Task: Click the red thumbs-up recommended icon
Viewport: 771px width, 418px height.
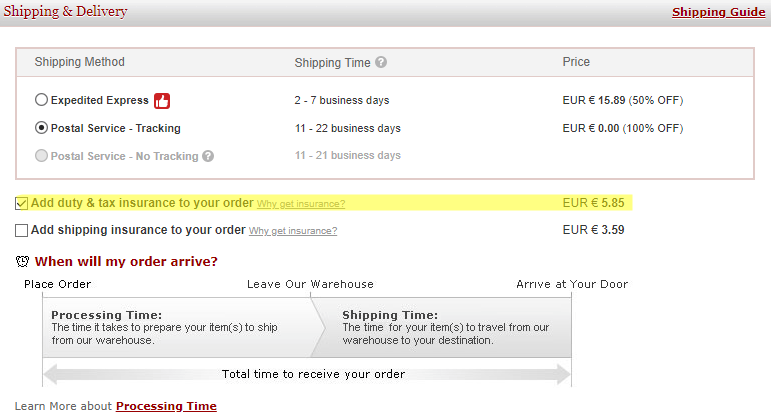Action: click(163, 100)
